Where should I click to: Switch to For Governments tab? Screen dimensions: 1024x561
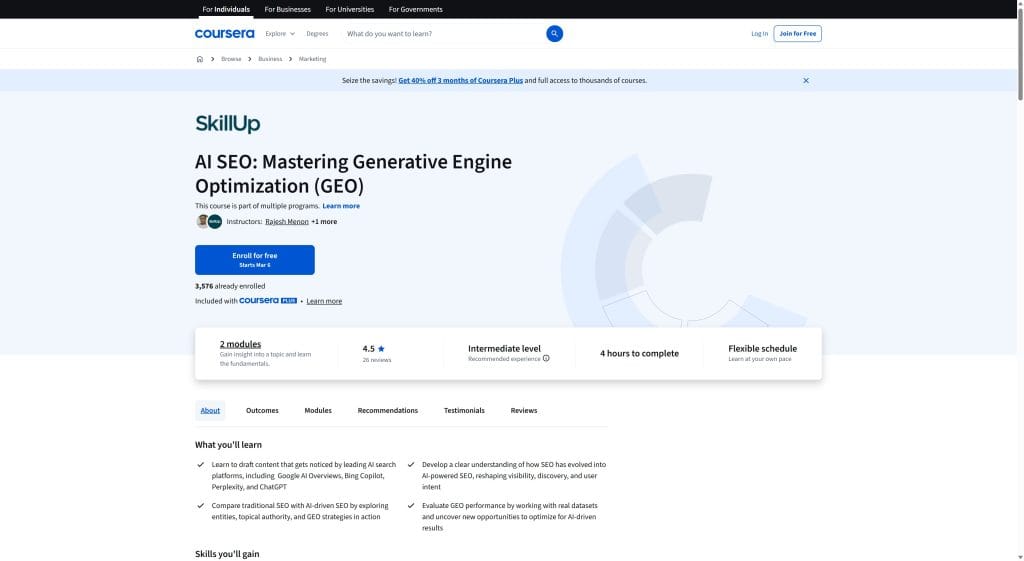click(415, 9)
